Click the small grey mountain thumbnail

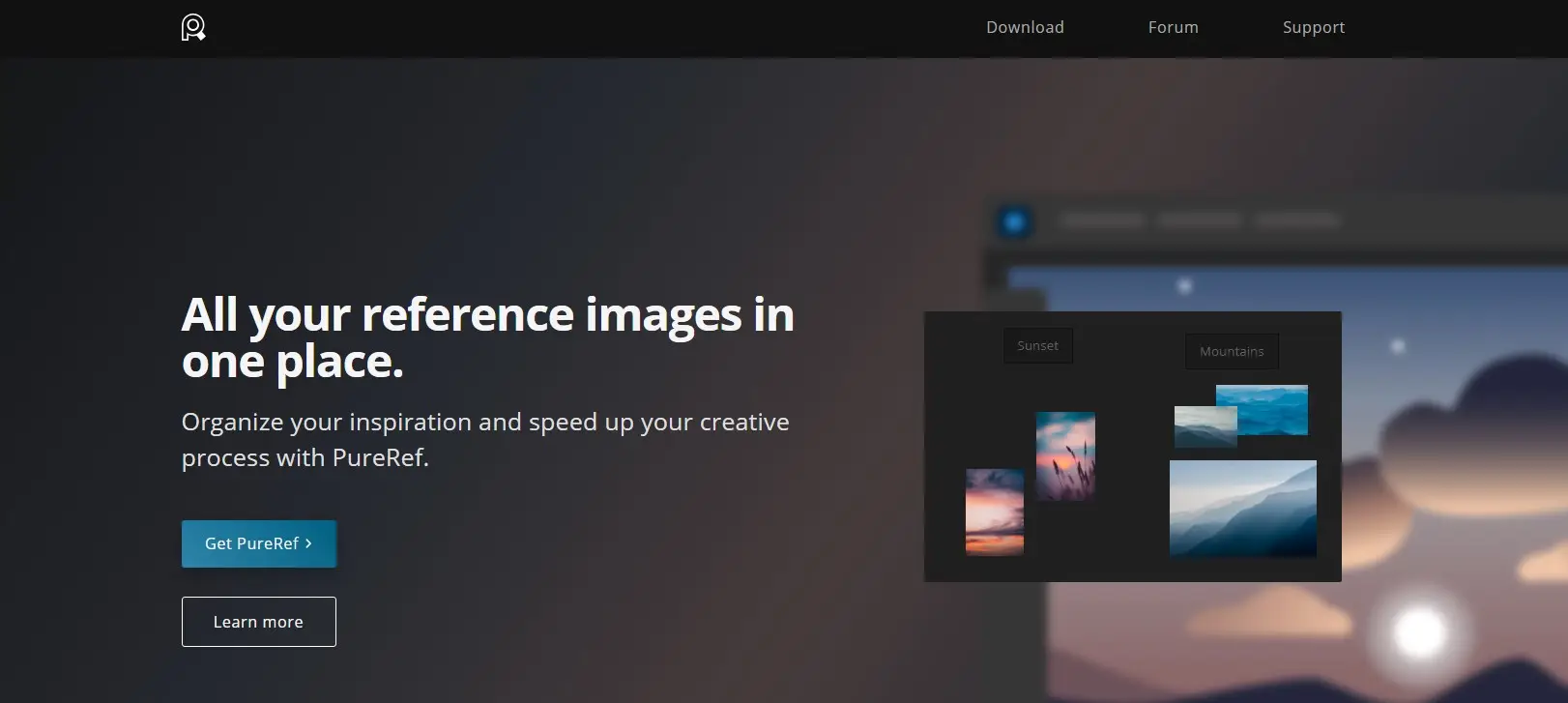(1205, 426)
